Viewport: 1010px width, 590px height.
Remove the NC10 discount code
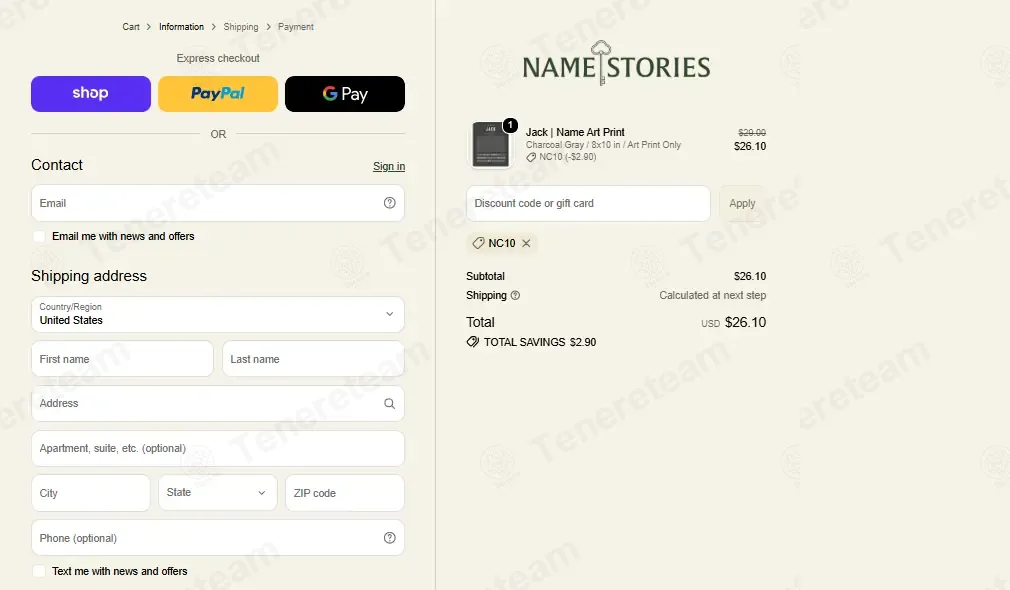coord(526,243)
